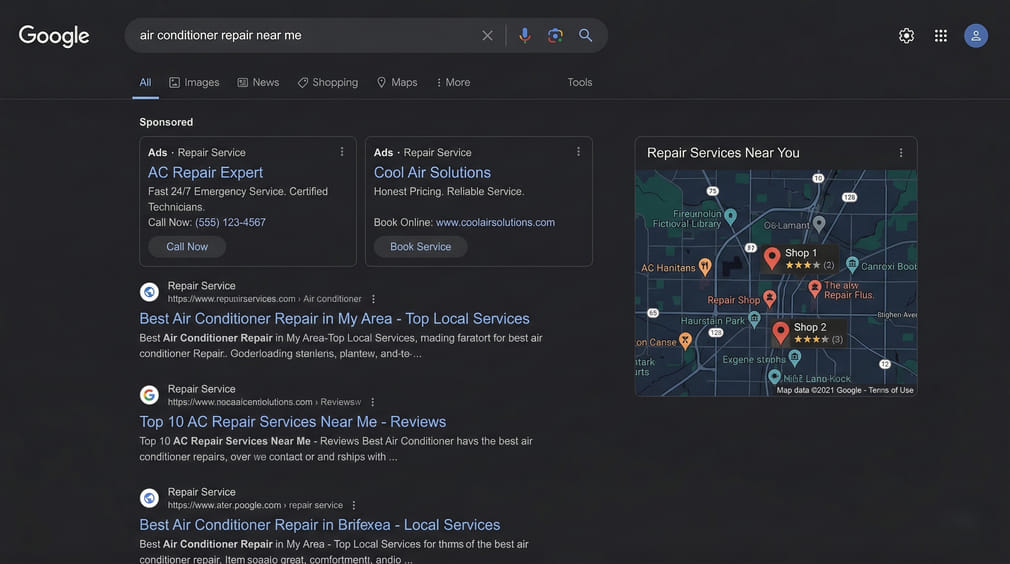Open the Google apps grid
The image size is (1010, 564).
click(941, 36)
